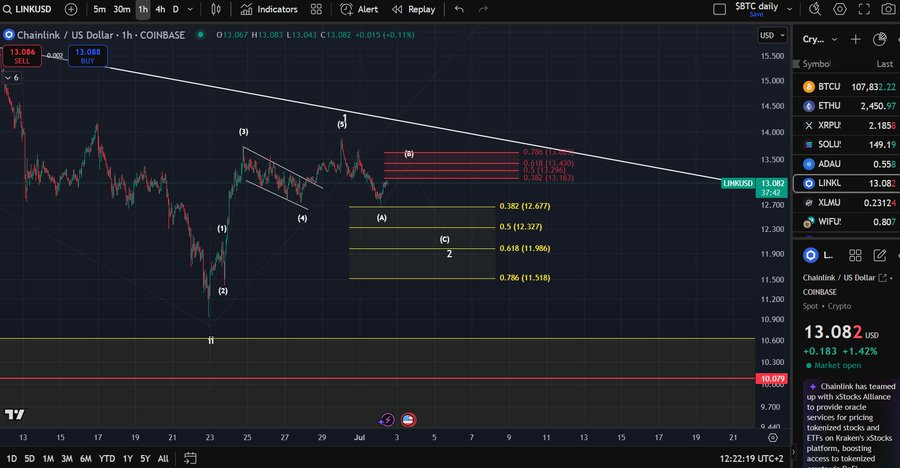This screenshot has width=900, height=468.
Task: Switch to the 5m timeframe
Action: (x=99, y=9)
